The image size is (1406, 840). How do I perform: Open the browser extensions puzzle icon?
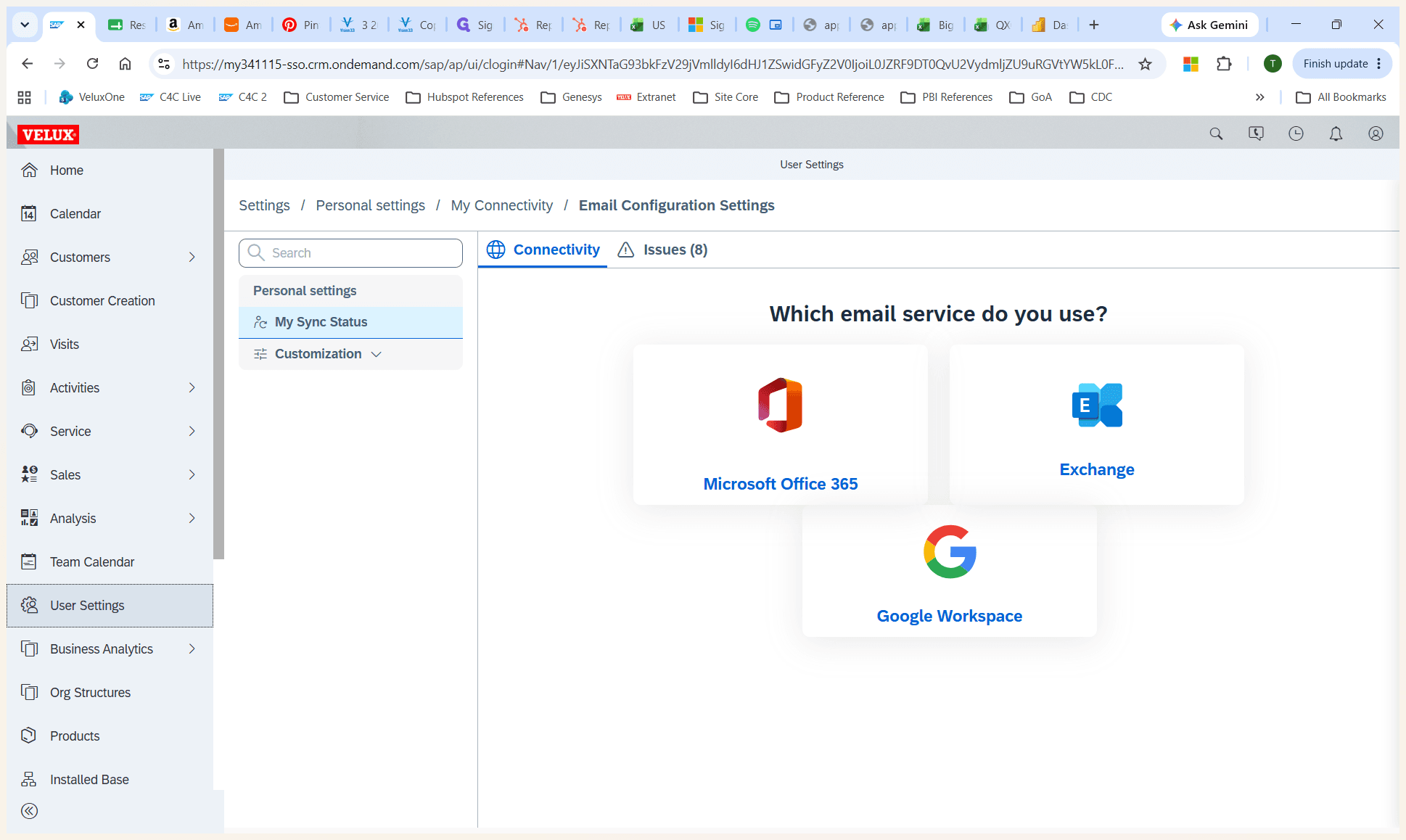[x=1225, y=64]
